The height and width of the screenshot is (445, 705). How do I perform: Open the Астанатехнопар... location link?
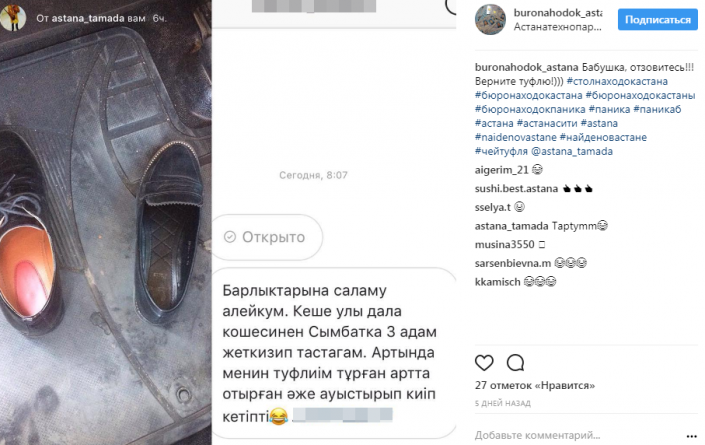558,27
